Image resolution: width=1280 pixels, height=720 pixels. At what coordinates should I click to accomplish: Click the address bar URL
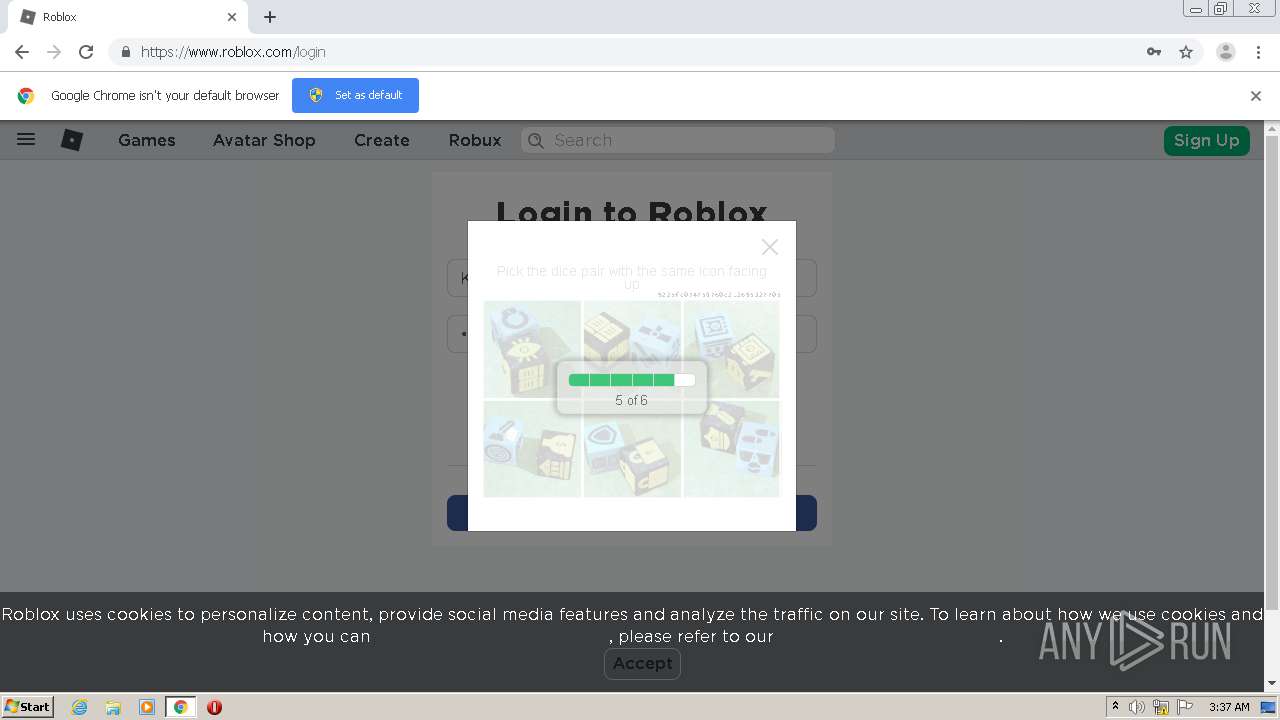(233, 52)
